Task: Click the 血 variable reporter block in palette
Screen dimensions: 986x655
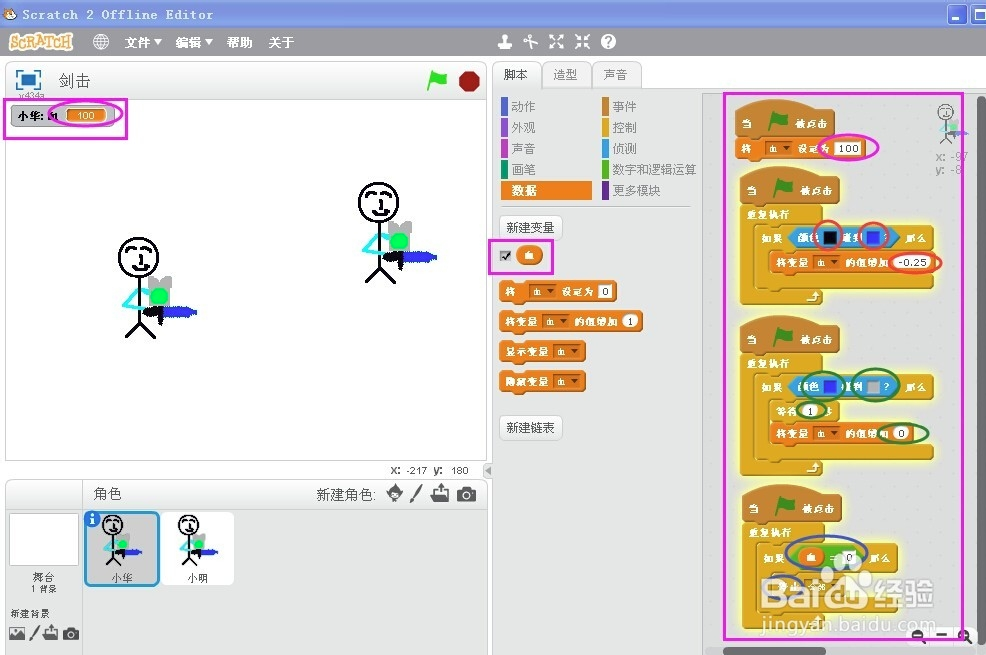Action: click(529, 255)
